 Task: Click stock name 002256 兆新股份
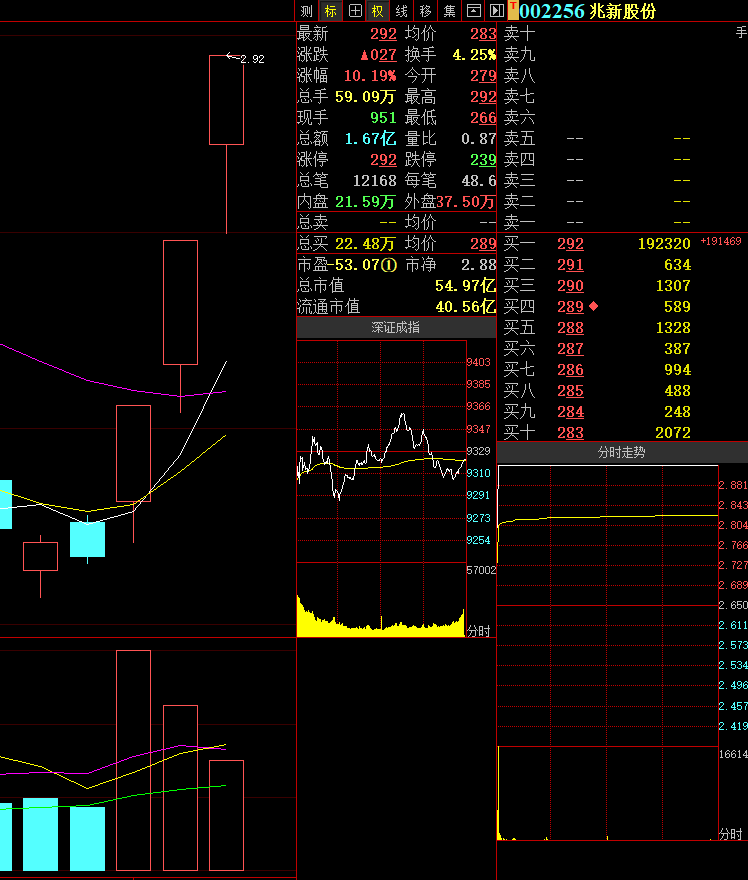[589, 10]
